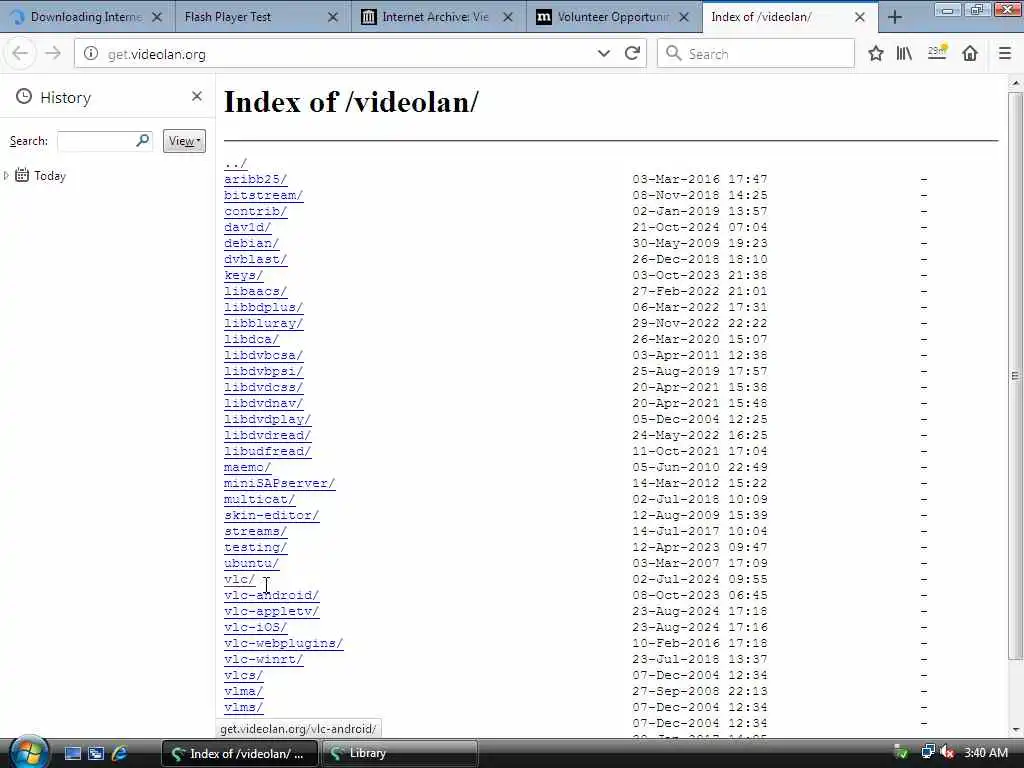
Task: Open the dav1d/ directory link
Action: click(x=248, y=227)
